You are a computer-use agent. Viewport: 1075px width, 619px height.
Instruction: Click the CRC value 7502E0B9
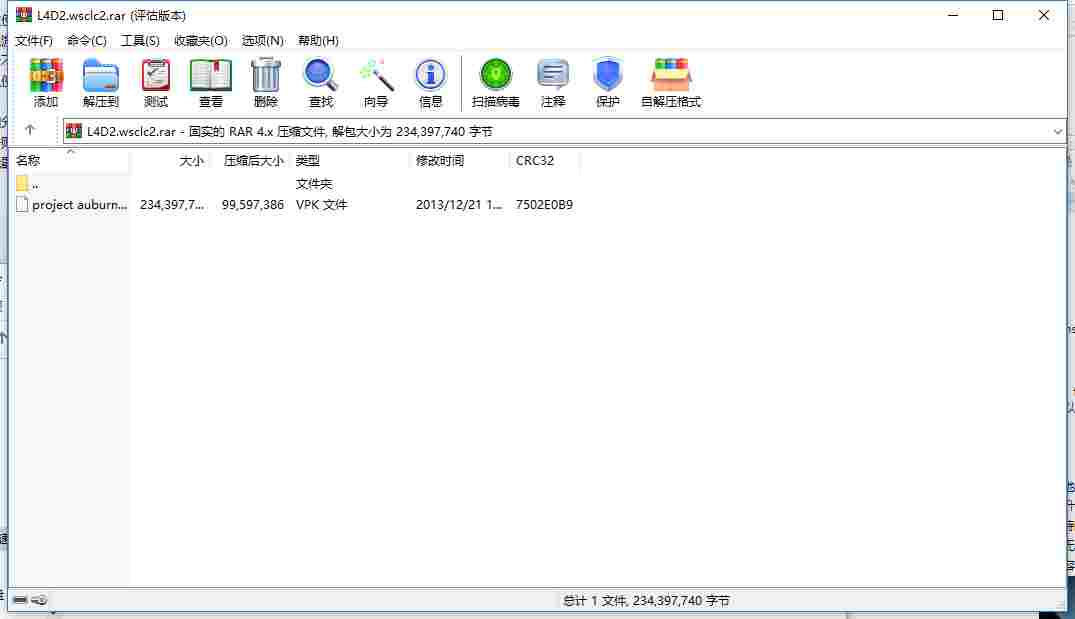pyautogui.click(x=544, y=204)
